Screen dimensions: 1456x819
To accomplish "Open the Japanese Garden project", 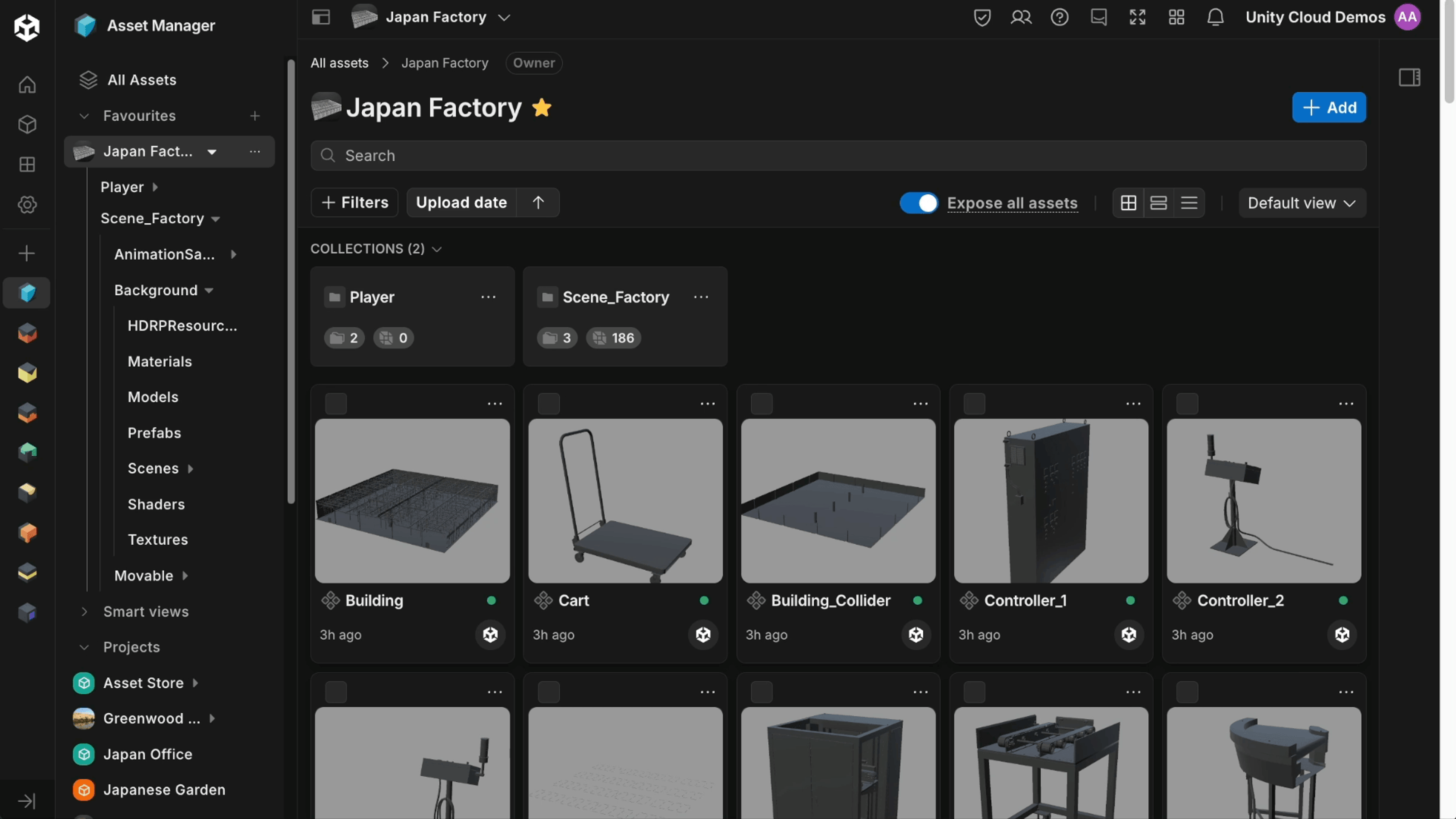I will click(x=164, y=789).
